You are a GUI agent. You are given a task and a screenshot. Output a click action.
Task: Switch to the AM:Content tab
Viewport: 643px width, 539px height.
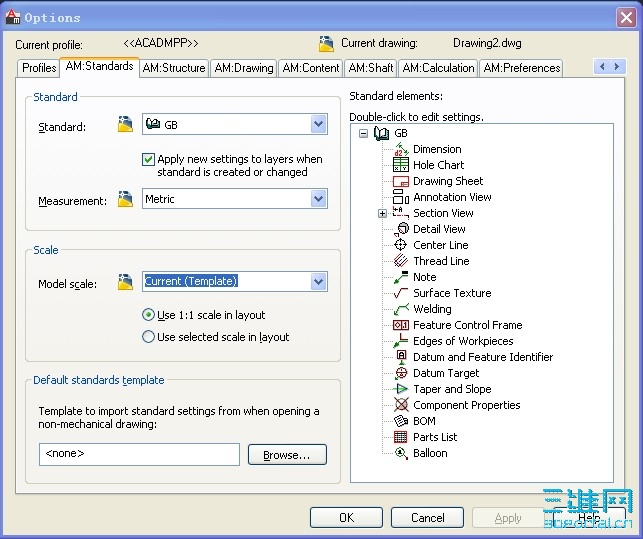point(311,68)
